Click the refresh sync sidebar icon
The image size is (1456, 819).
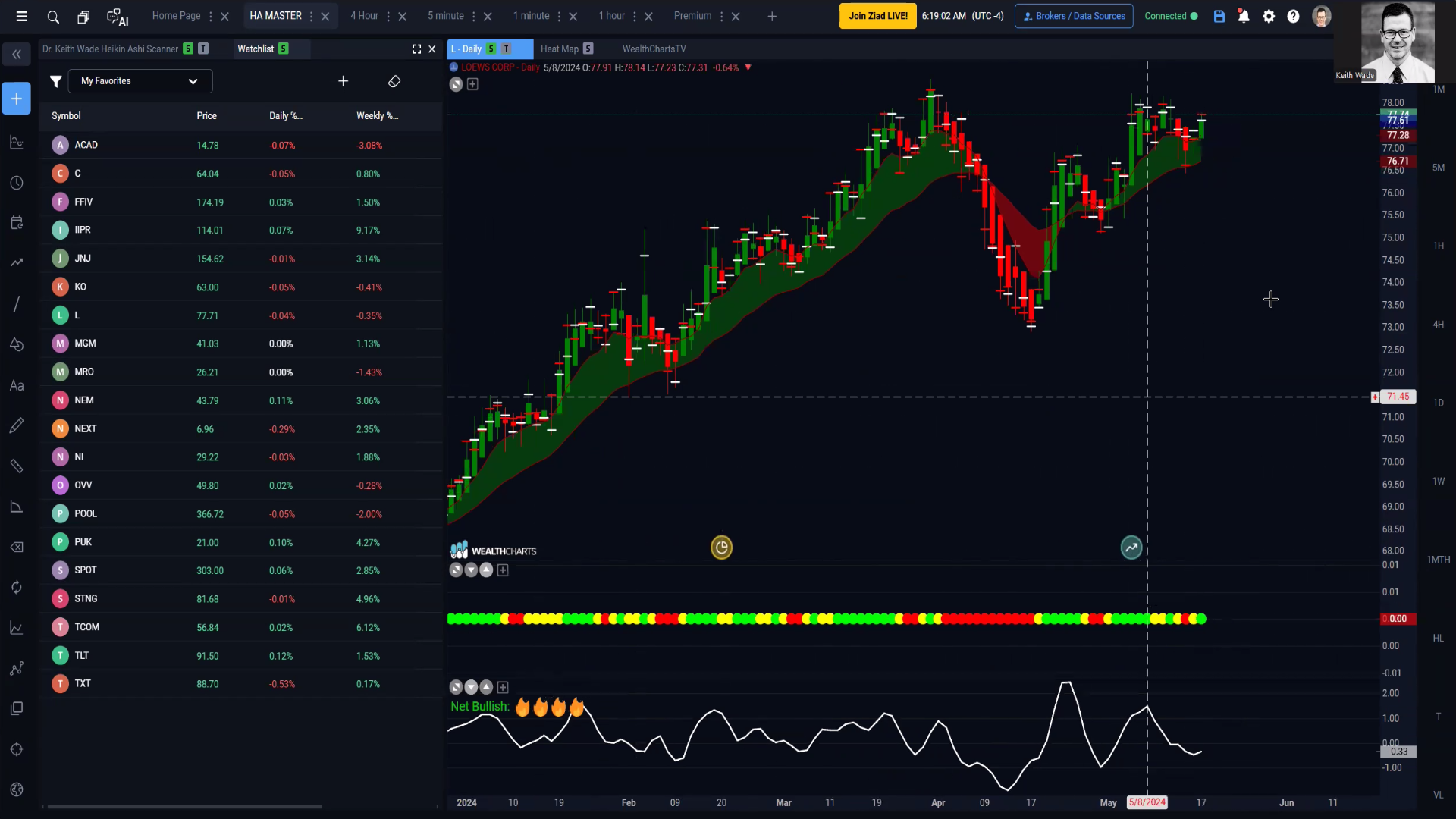point(17,587)
